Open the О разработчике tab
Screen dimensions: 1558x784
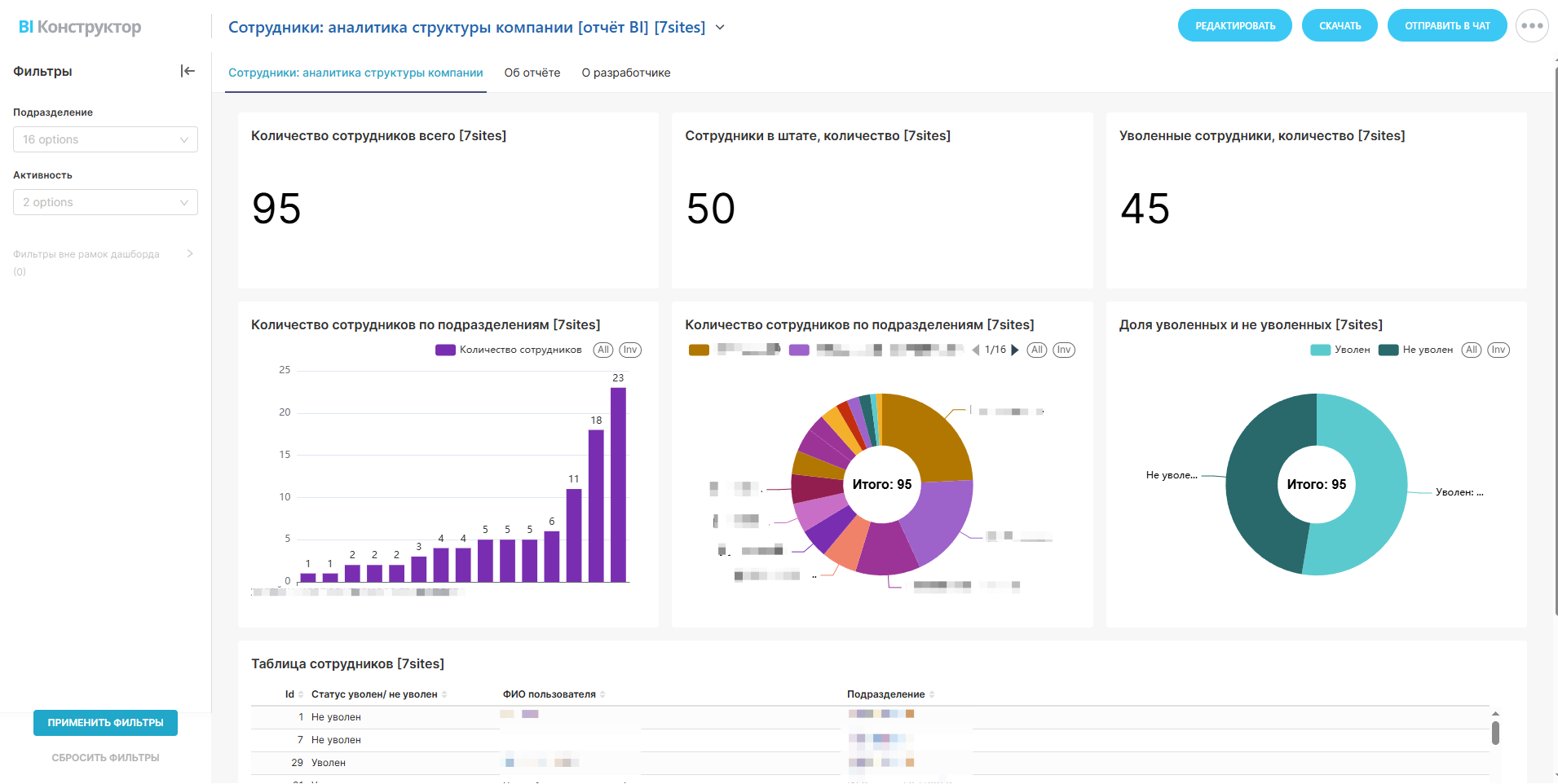click(x=625, y=73)
